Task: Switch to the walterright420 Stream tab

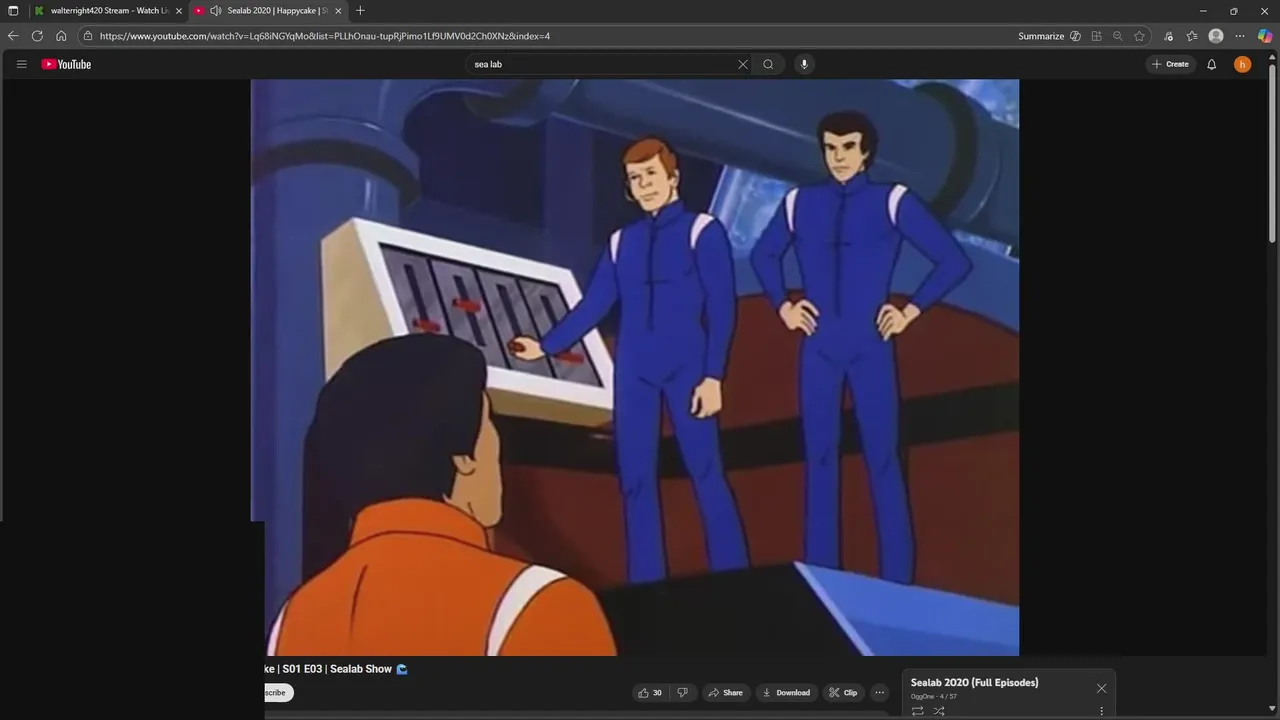Action: pos(108,10)
